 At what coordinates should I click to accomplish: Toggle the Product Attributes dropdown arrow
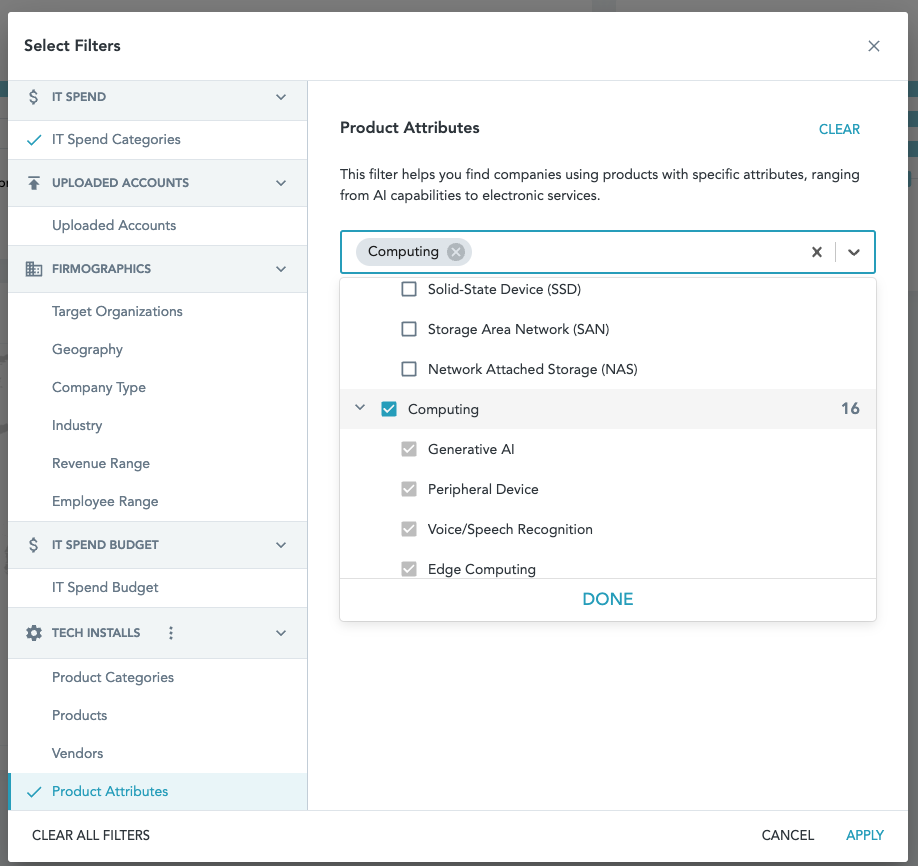(x=854, y=252)
